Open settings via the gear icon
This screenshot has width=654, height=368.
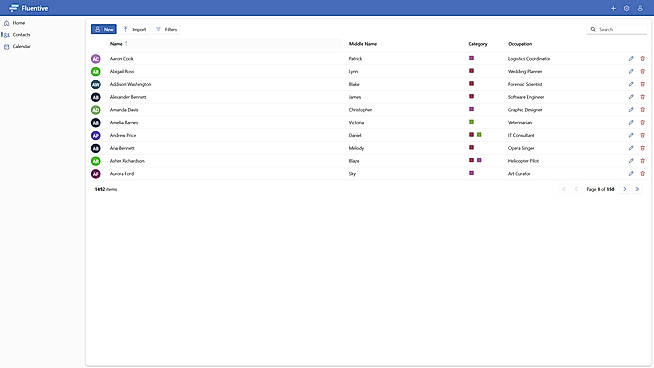tap(626, 8)
